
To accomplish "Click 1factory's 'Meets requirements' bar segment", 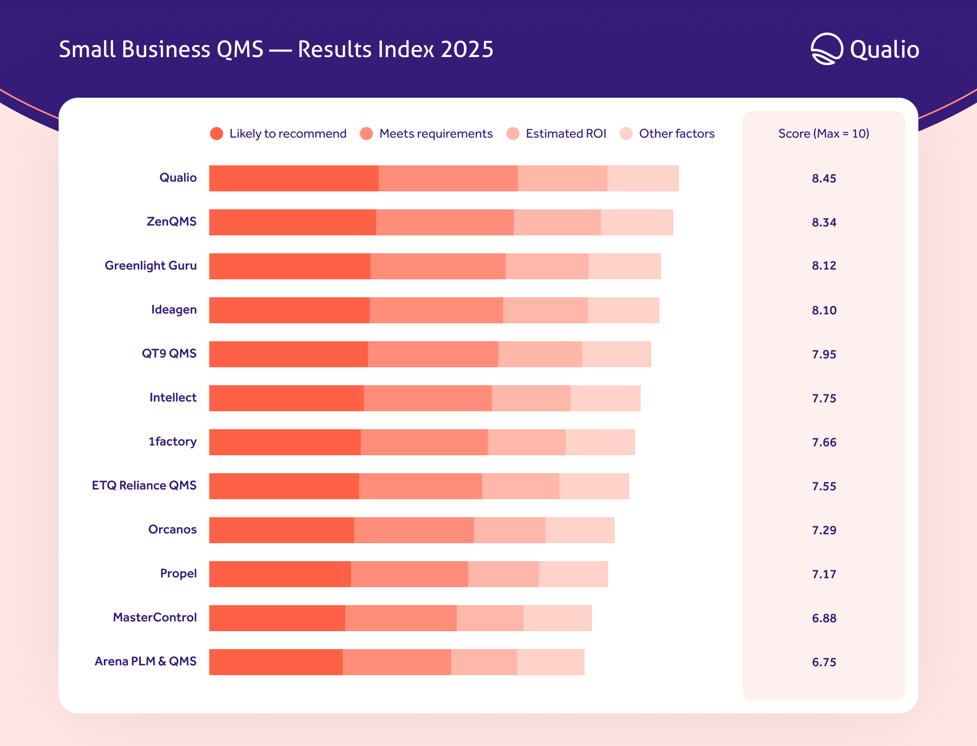I will click(x=424, y=442).
